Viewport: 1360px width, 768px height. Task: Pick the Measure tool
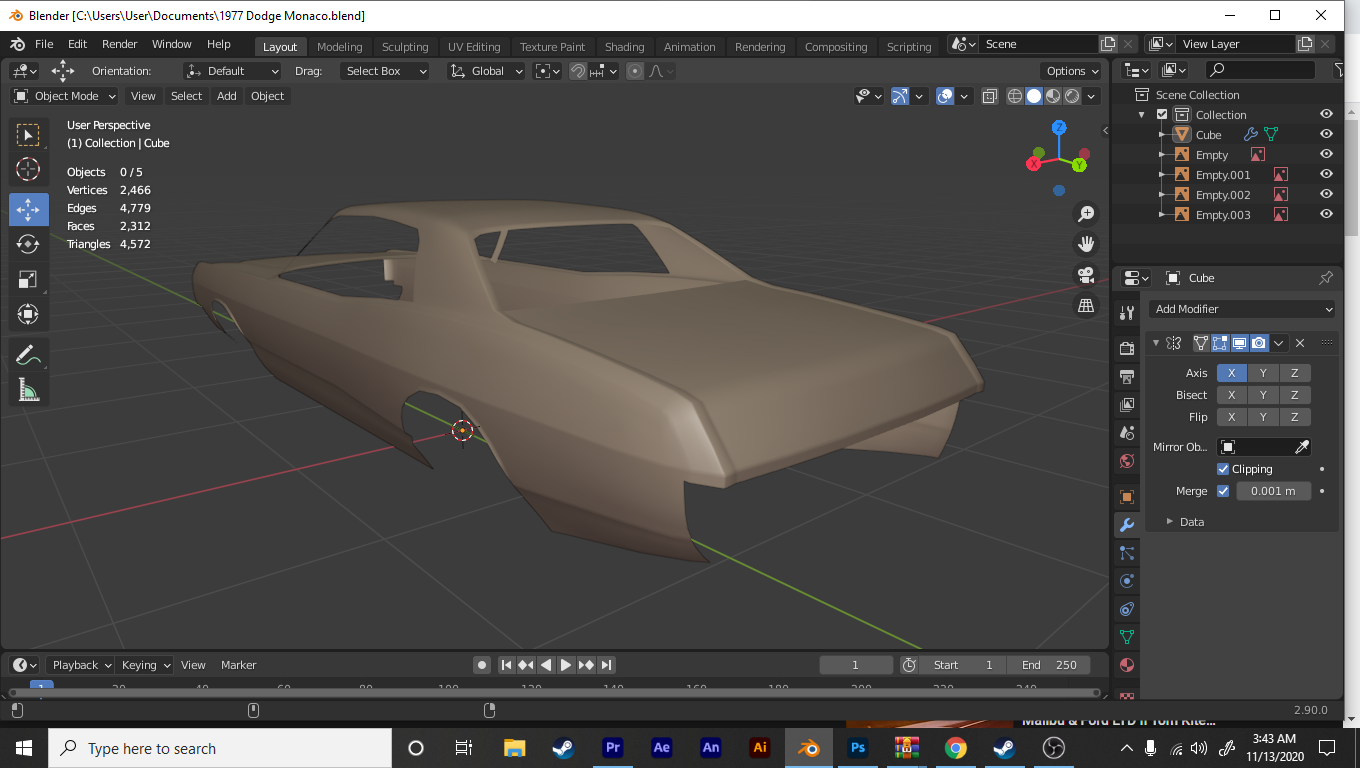pos(28,390)
